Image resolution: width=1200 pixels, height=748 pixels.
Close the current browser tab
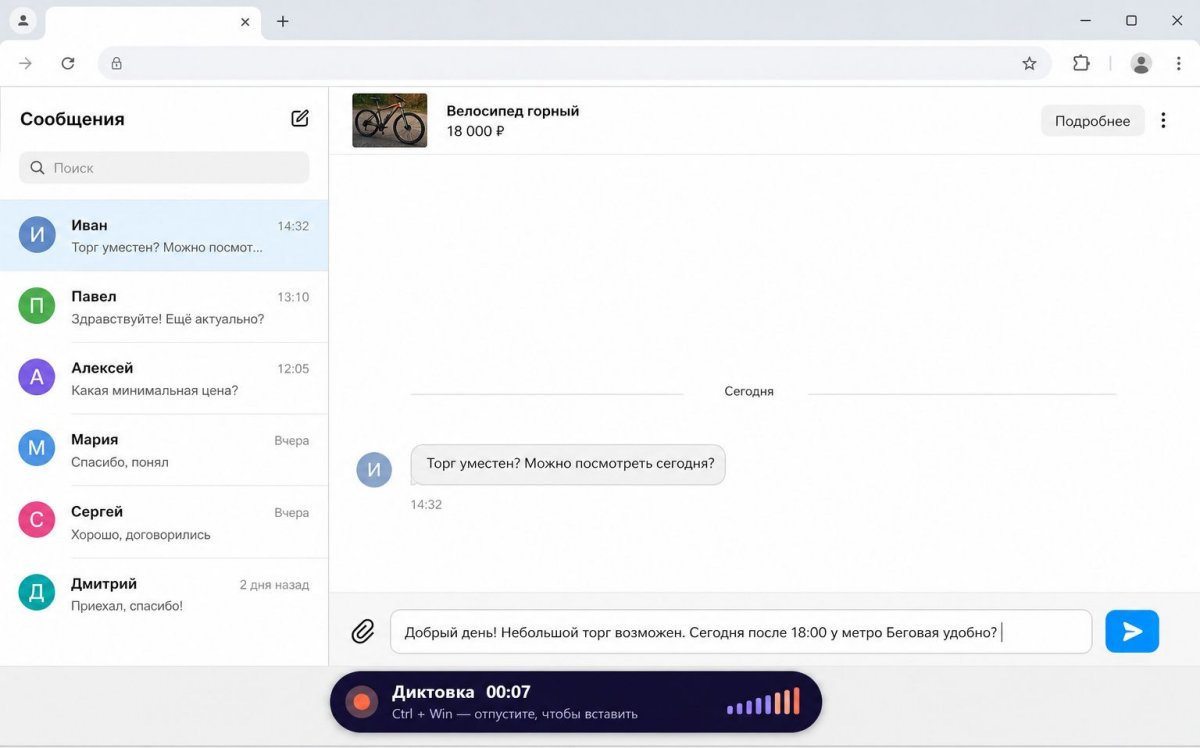click(245, 21)
